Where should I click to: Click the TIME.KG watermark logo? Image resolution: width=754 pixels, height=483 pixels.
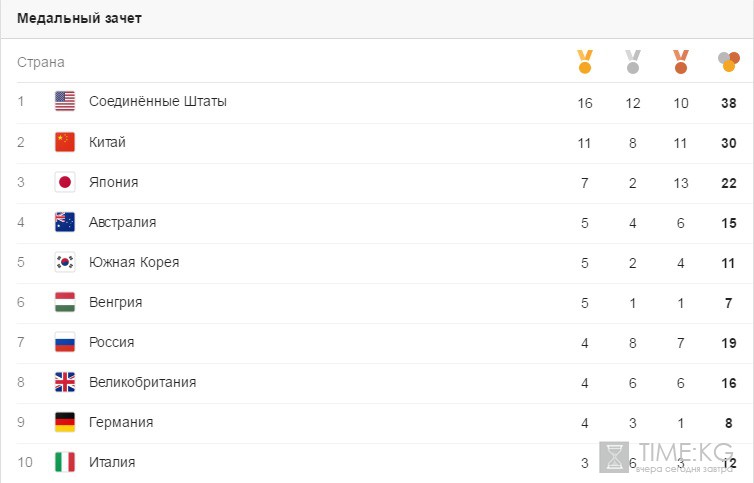(667, 458)
